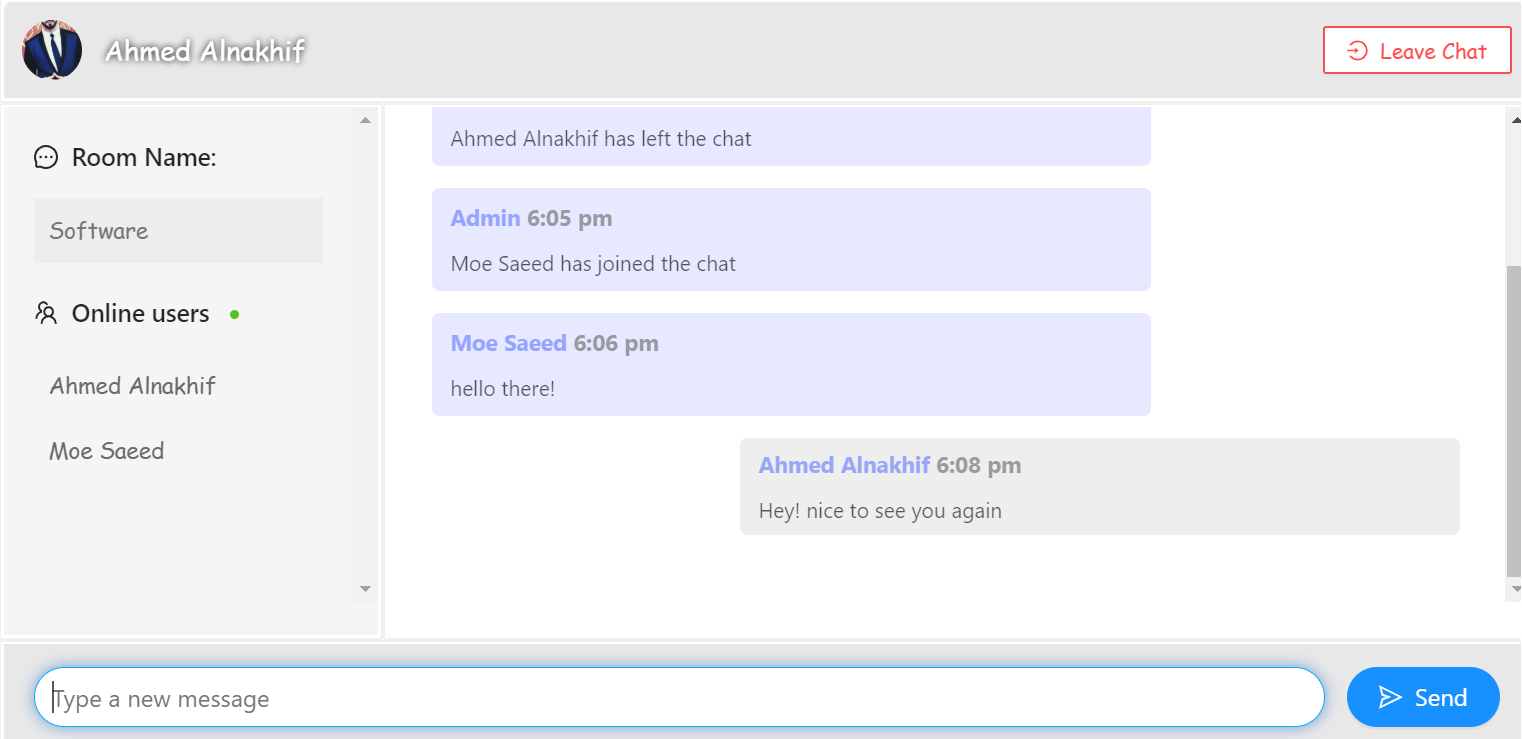This screenshot has width=1522, height=739.
Task: Click the down arrow on the sidebar scrollbar
Action: (x=365, y=589)
